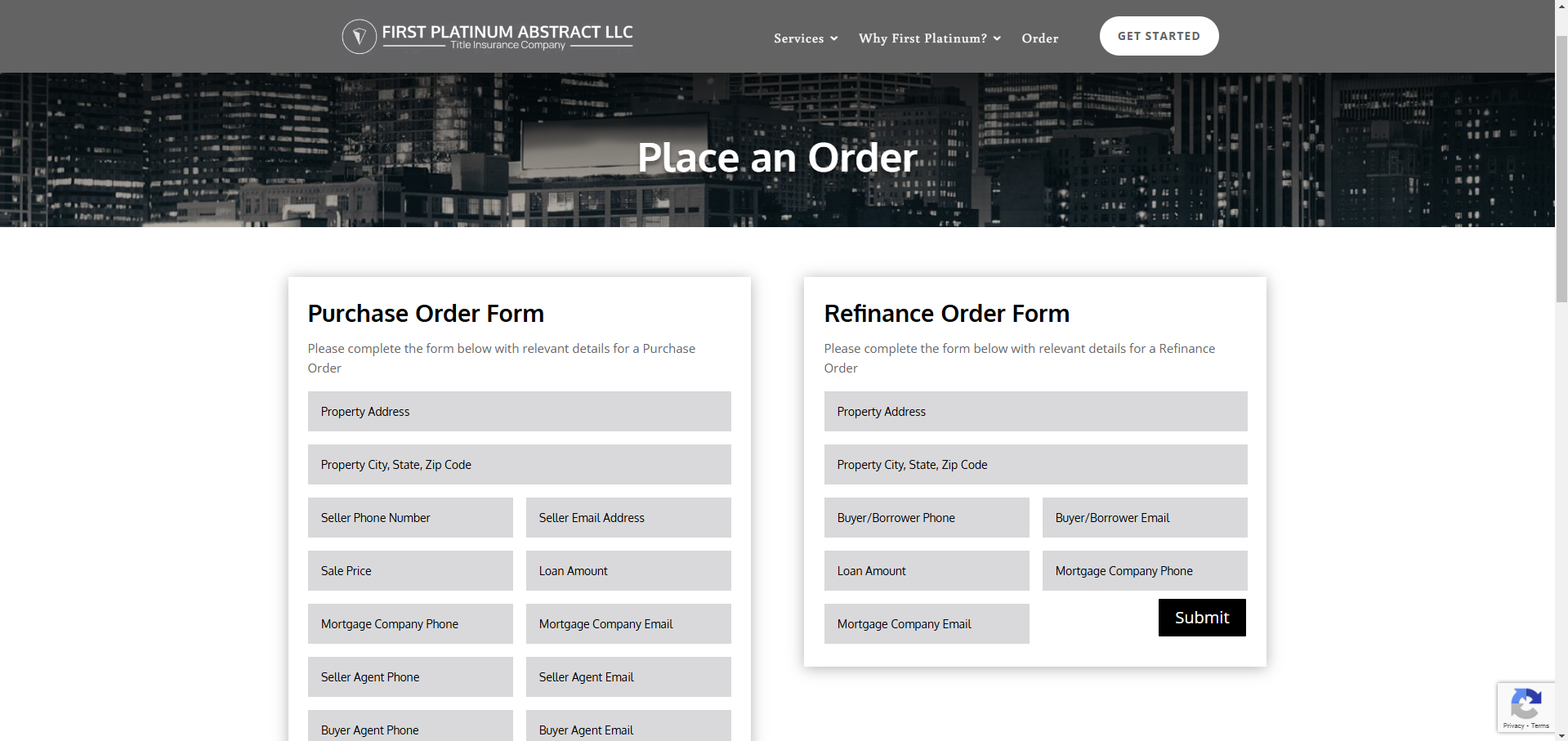Click the reCAPTCHA badge icon

pyautogui.click(x=1526, y=703)
